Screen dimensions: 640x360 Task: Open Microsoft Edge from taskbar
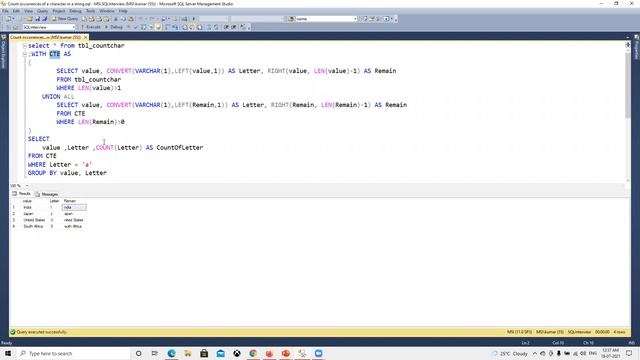(x=171, y=353)
